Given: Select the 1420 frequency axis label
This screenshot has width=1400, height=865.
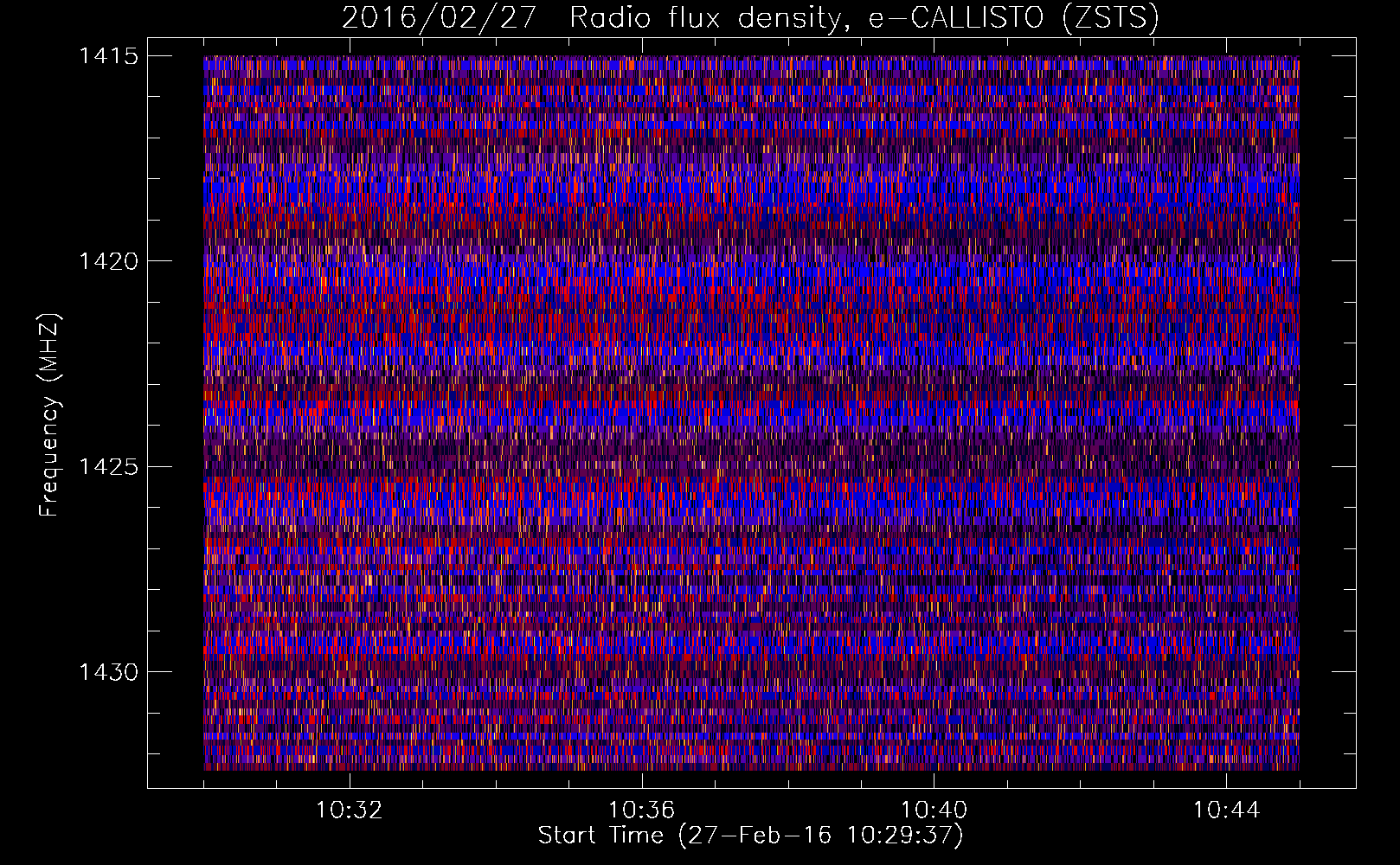Looking at the screenshot, I should click(x=108, y=261).
